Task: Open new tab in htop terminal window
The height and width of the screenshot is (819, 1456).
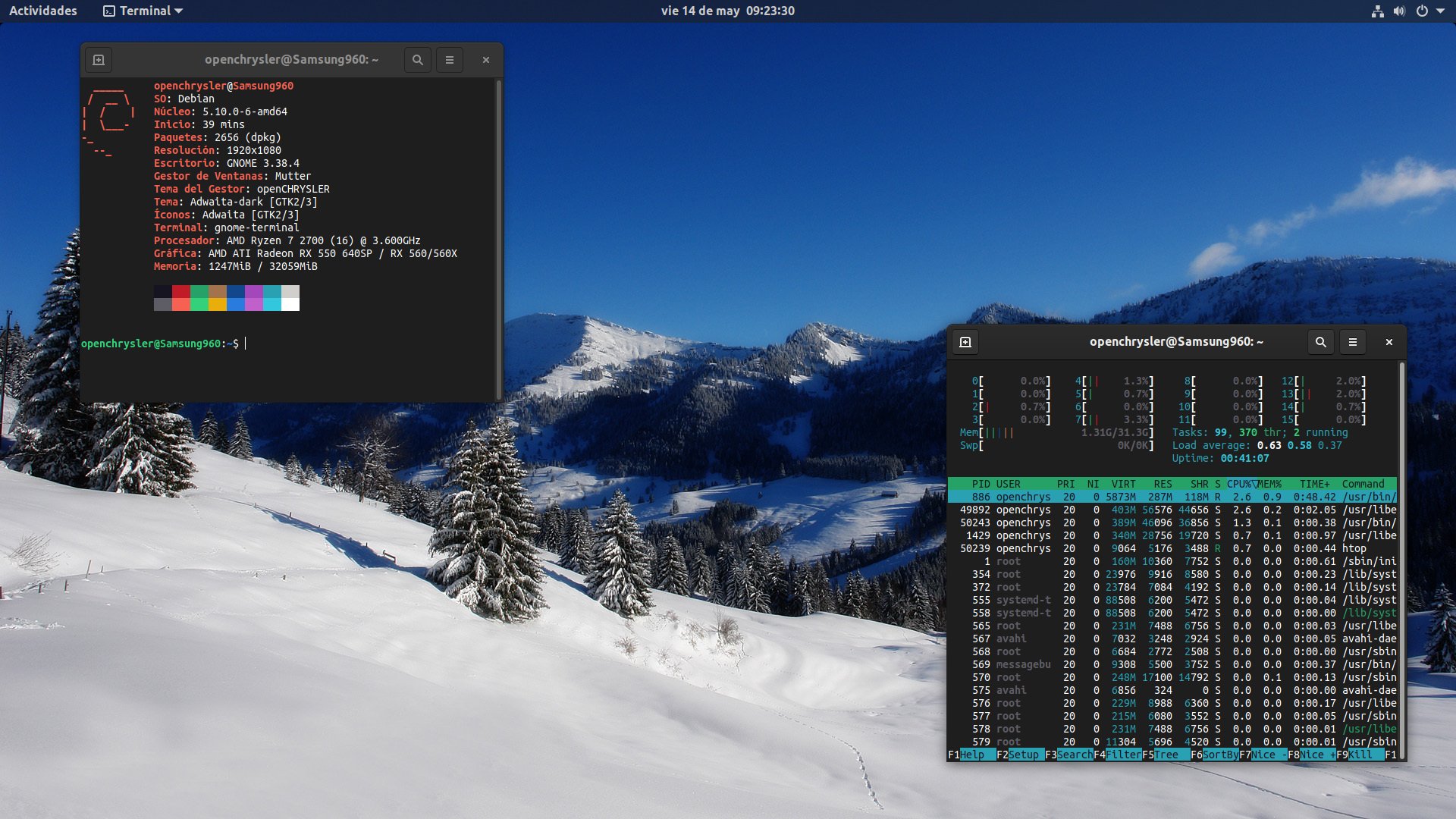Action: [x=965, y=342]
